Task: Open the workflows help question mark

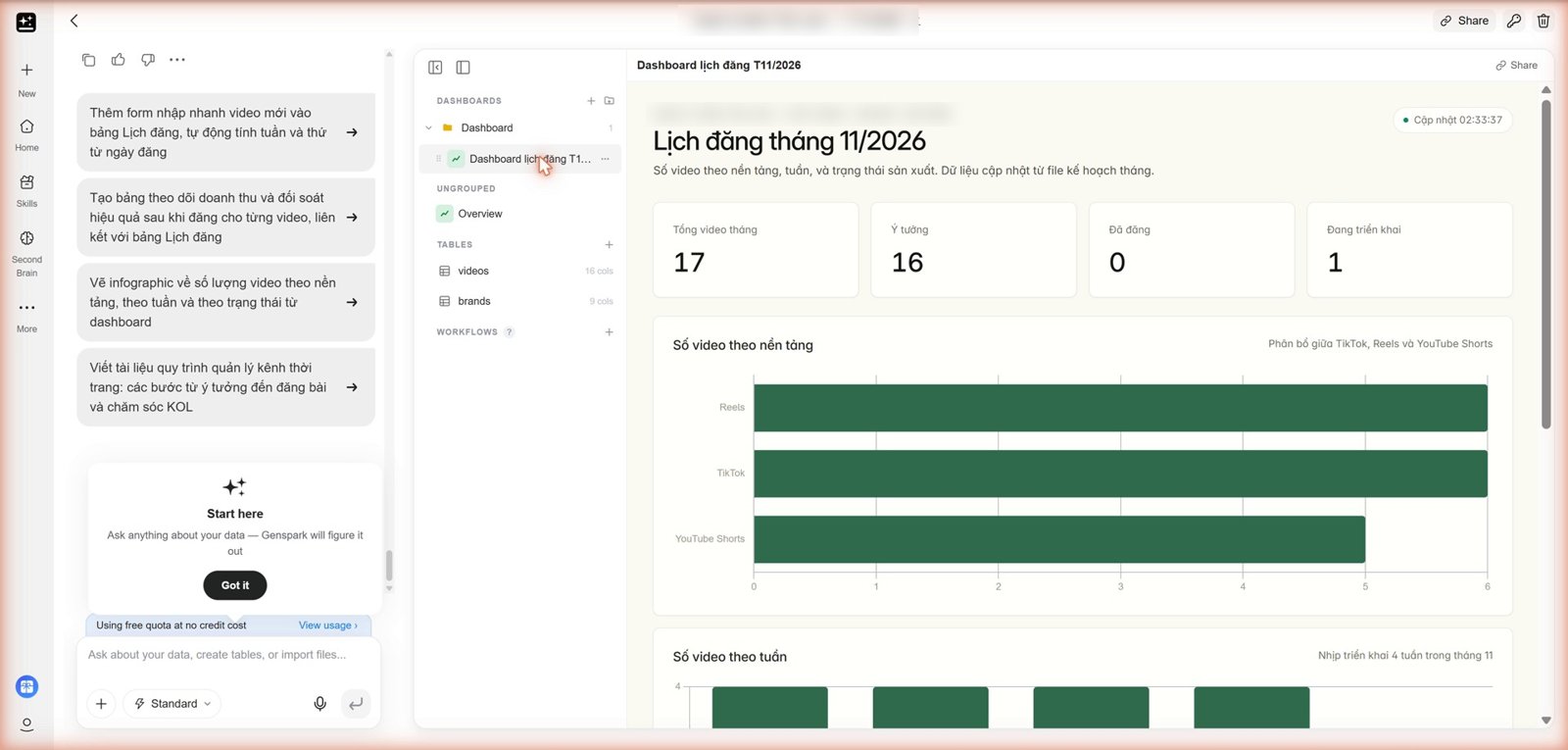Action: pyautogui.click(x=509, y=332)
